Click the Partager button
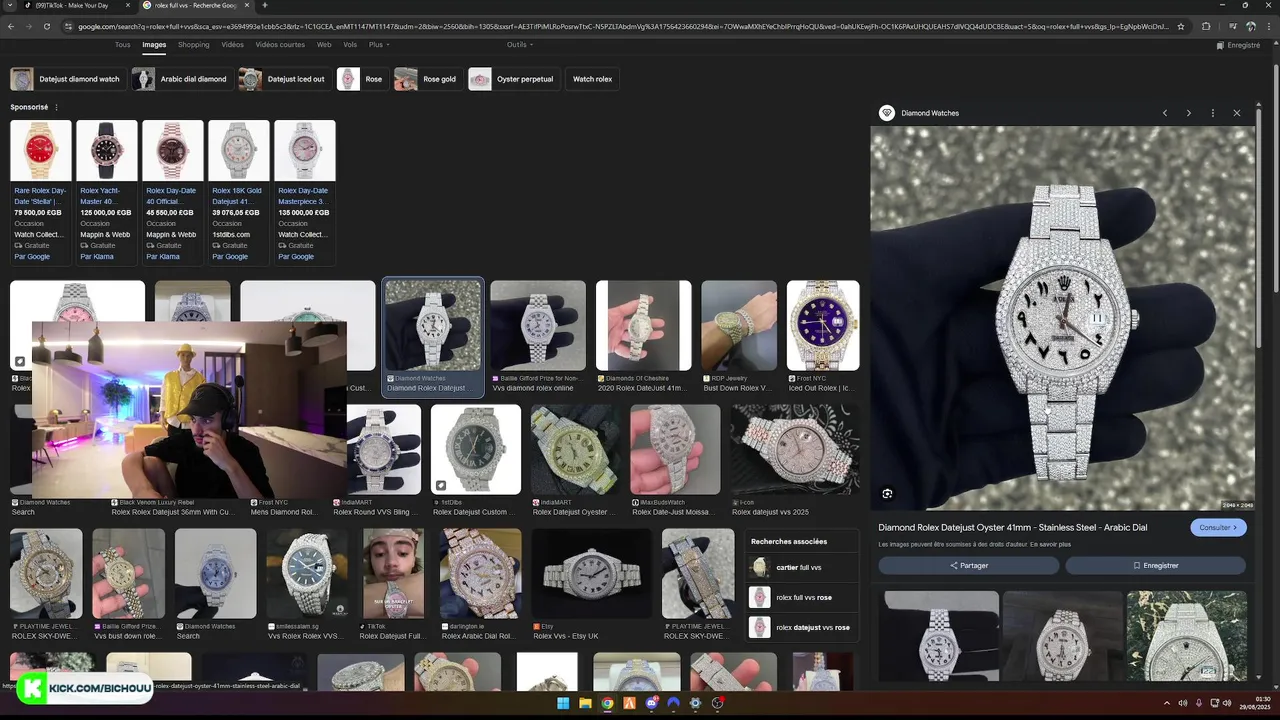This screenshot has height=720, width=1280. point(968,565)
